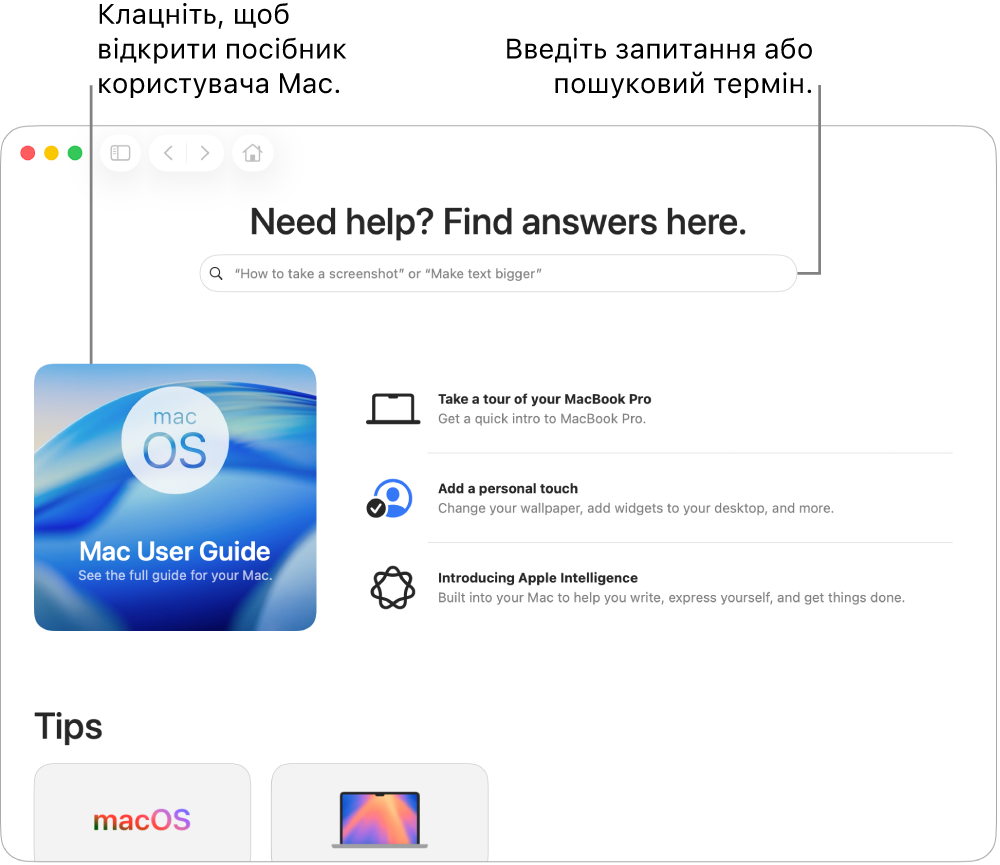
Task: Click the magnifying glass search icon
Action: point(216,274)
